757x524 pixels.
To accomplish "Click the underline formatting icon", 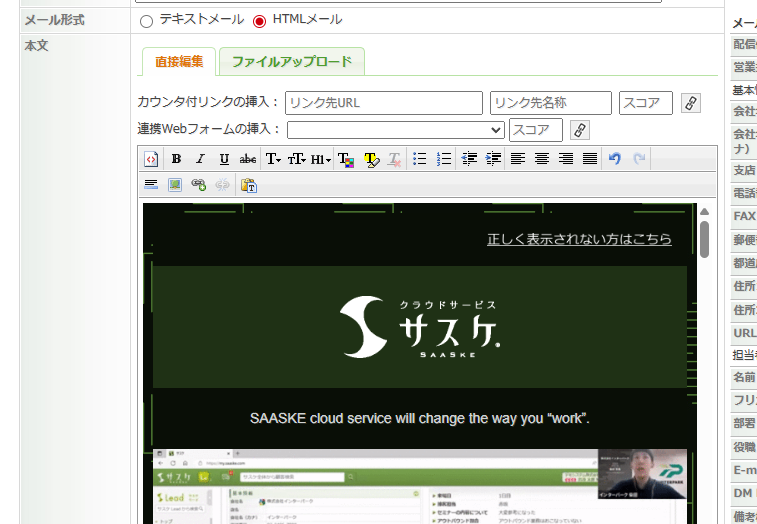I will (224, 159).
